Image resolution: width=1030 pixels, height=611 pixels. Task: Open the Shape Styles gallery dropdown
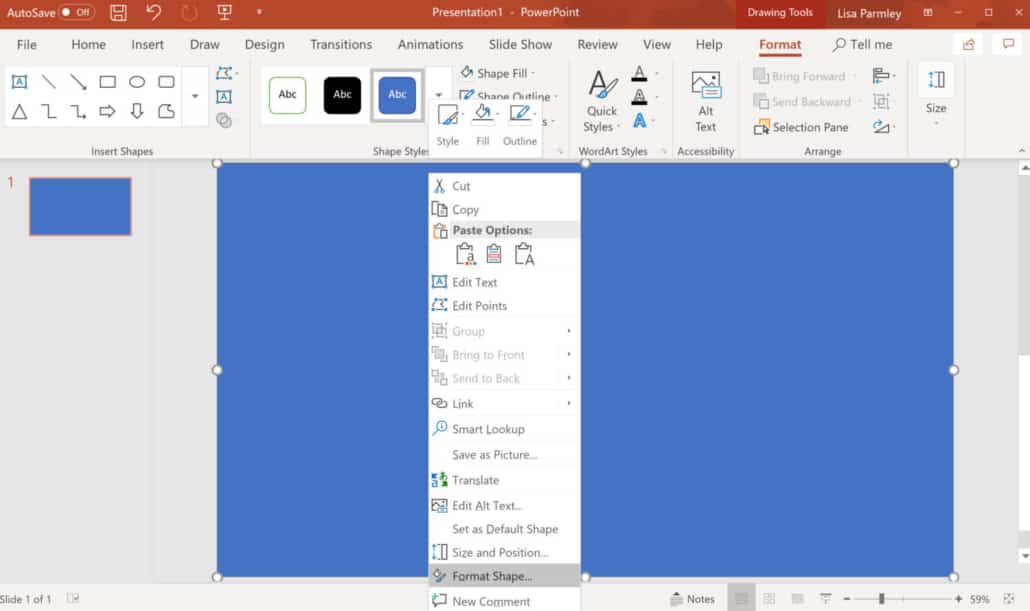(x=437, y=95)
